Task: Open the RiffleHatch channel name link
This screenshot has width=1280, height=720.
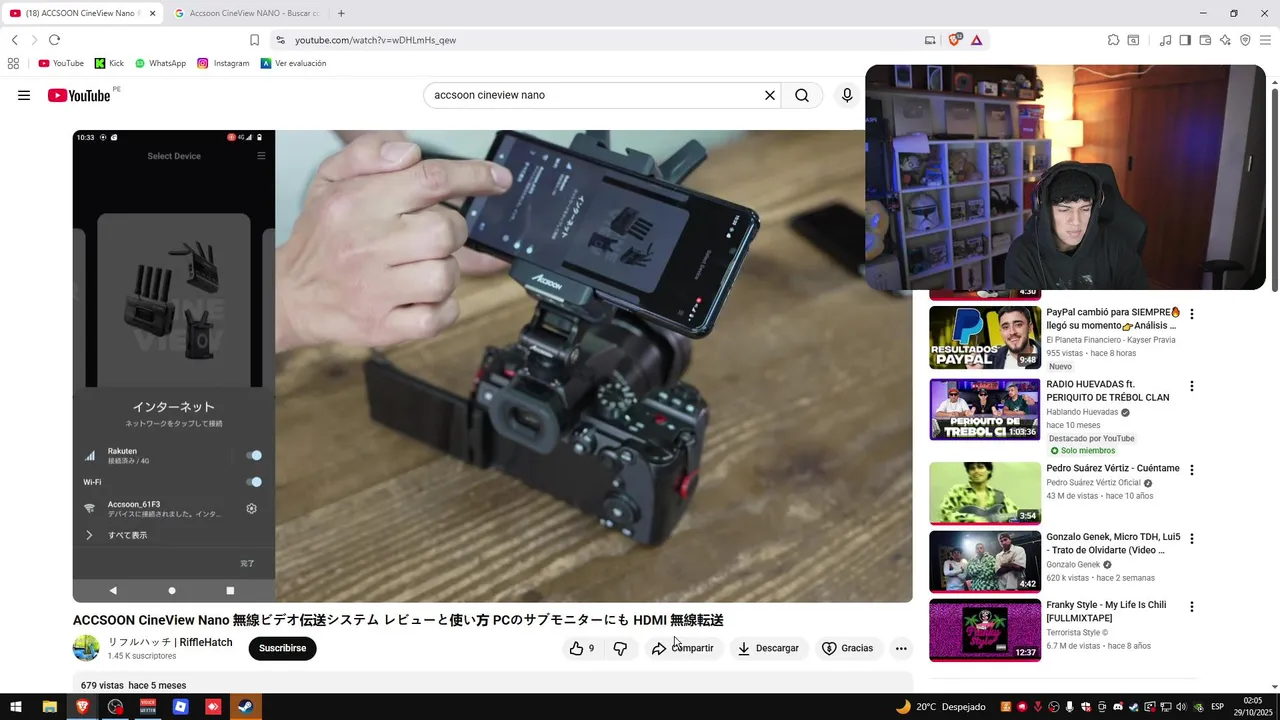Action: (x=170, y=642)
